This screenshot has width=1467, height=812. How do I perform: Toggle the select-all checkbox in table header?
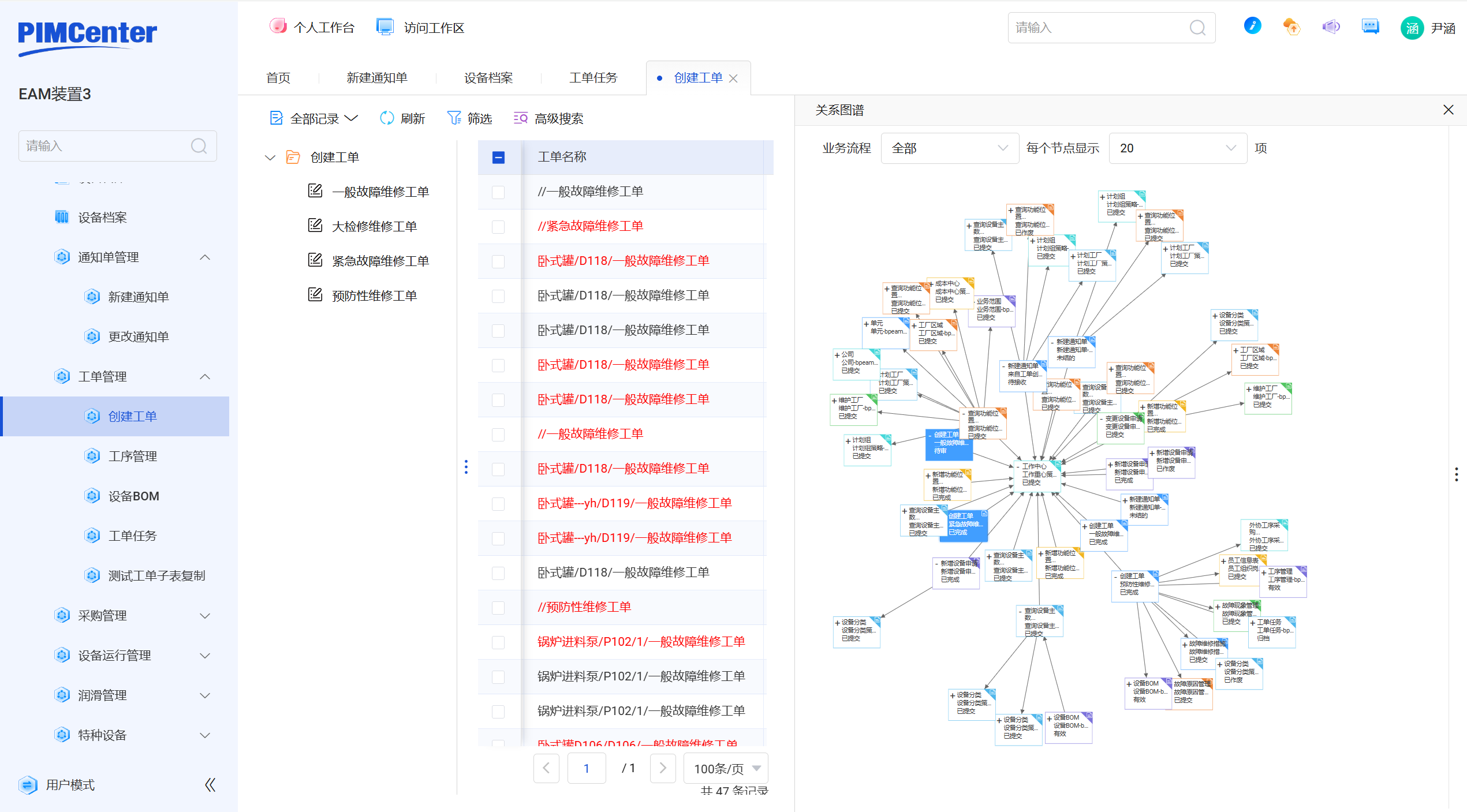(498, 157)
